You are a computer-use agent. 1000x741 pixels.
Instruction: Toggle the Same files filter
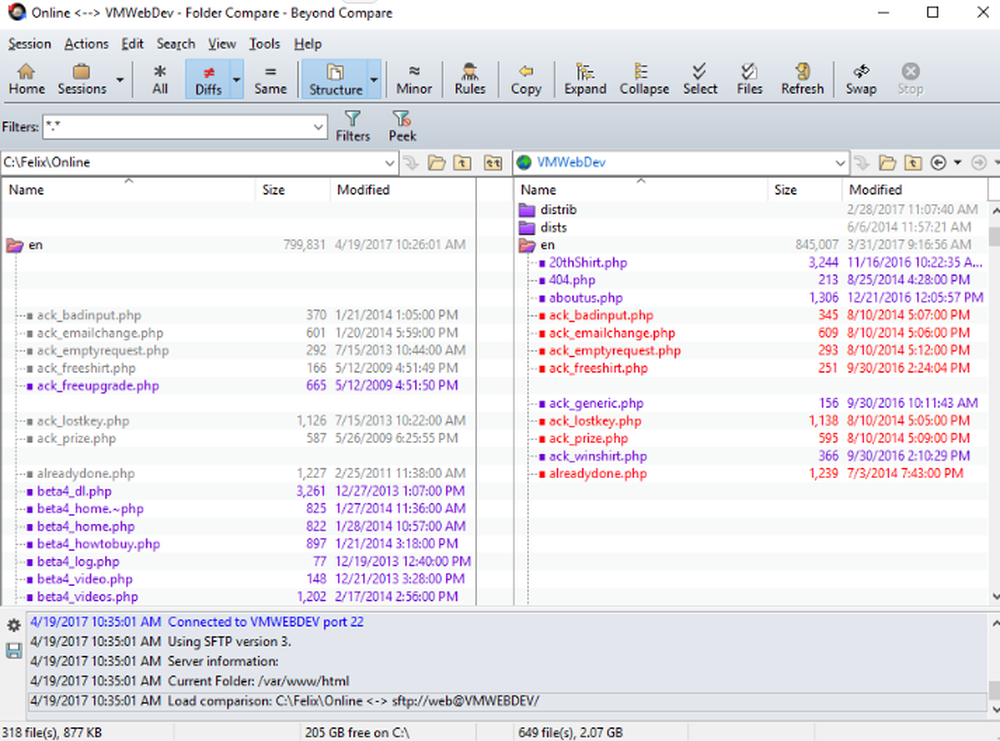pos(270,79)
